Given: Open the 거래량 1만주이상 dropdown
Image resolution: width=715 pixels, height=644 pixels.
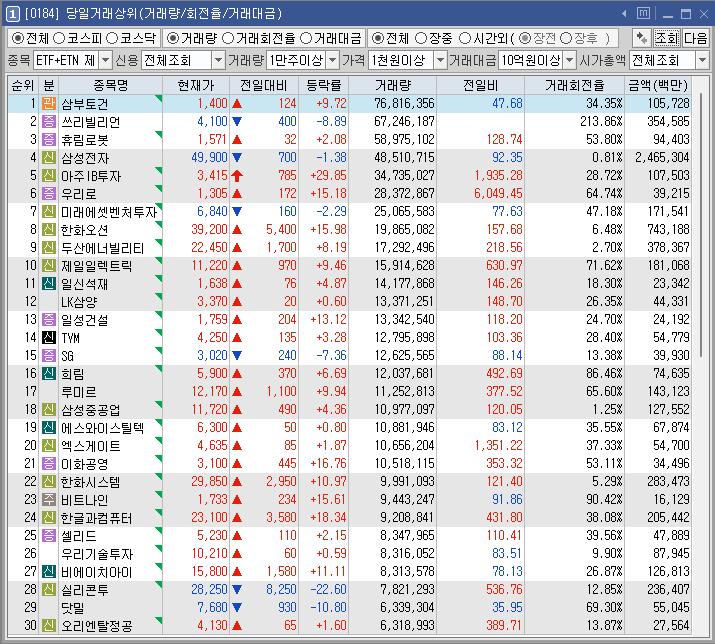Looking at the screenshot, I should point(332,60).
